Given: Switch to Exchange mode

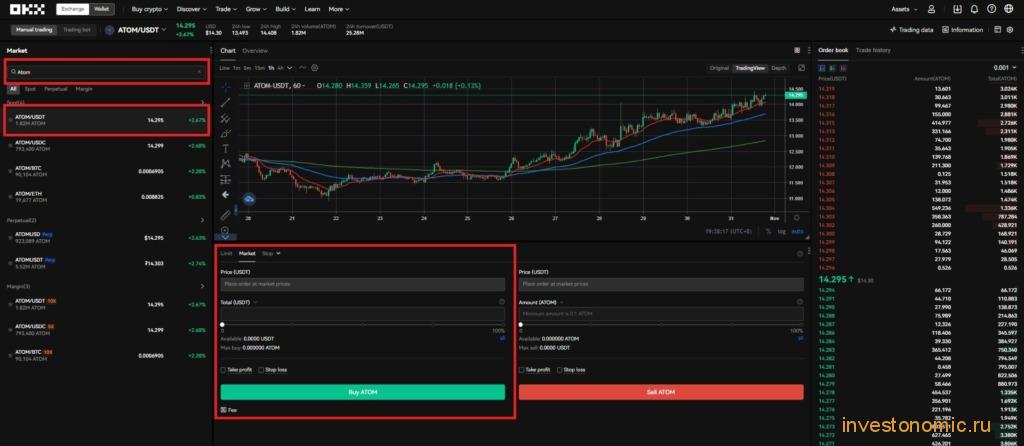Looking at the screenshot, I should point(72,9).
